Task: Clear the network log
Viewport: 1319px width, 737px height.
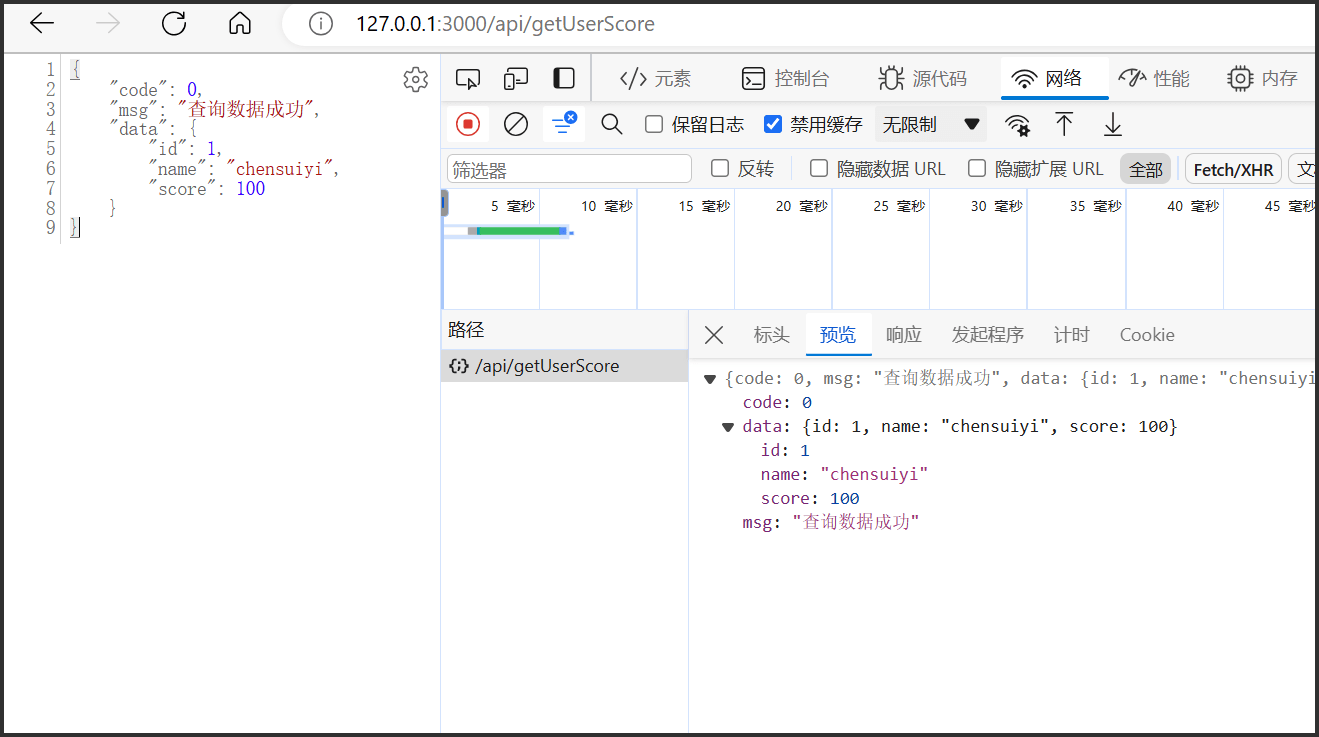Action: 516,124
